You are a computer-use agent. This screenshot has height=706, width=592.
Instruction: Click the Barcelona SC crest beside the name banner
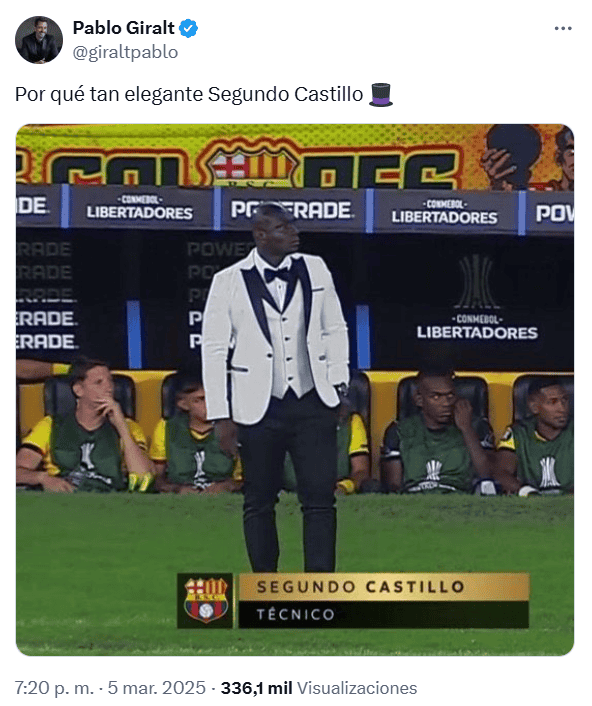[206, 600]
